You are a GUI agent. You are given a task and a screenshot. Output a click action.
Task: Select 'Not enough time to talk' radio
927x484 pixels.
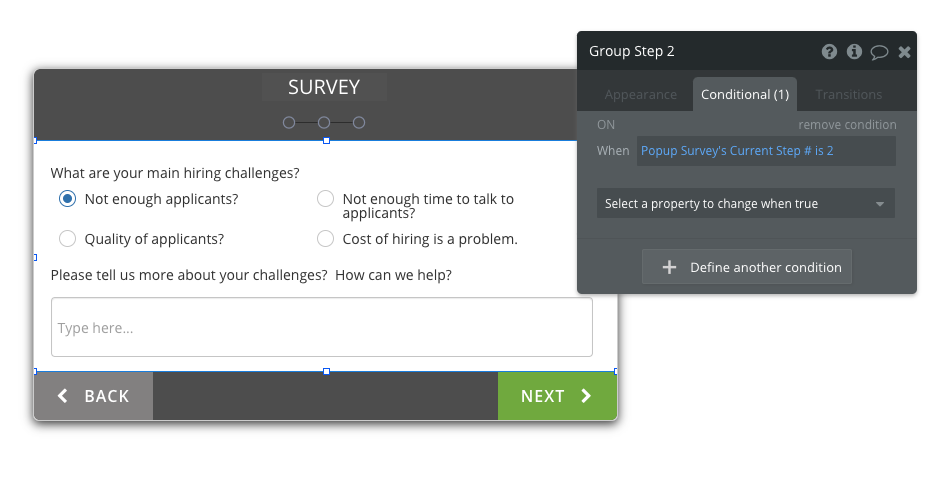pos(325,199)
